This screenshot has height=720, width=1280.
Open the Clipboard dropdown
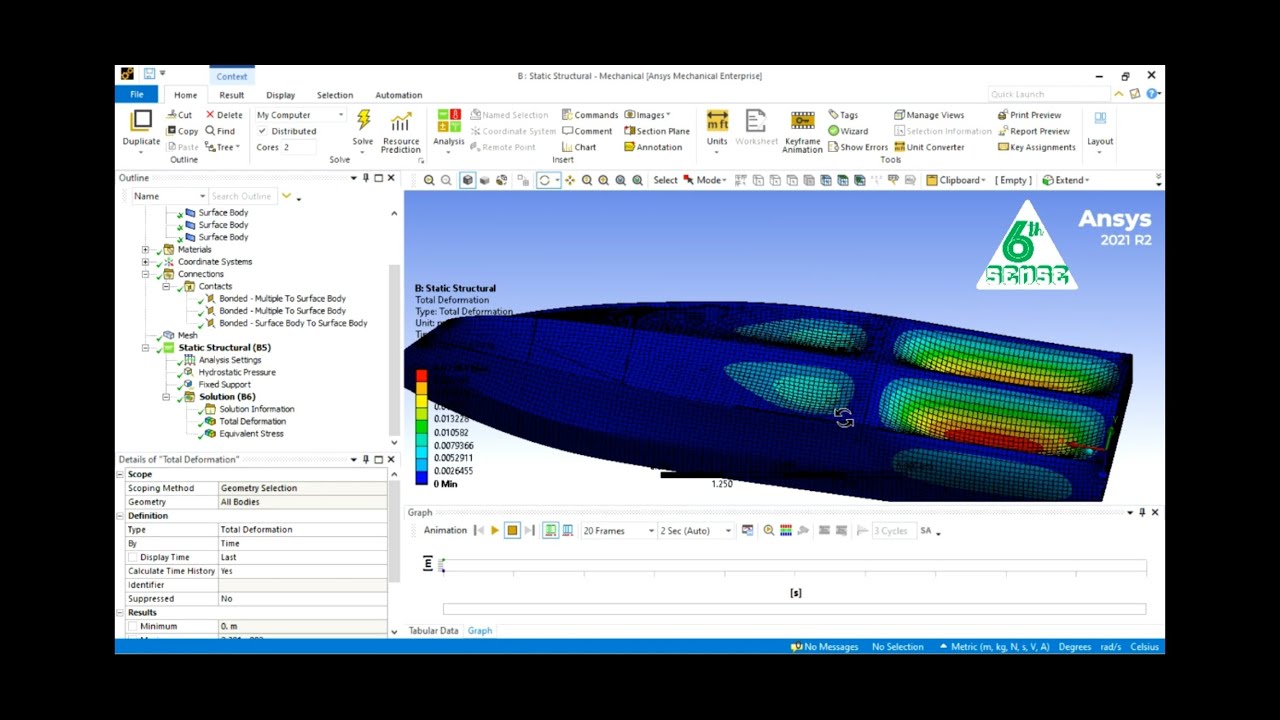point(954,180)
